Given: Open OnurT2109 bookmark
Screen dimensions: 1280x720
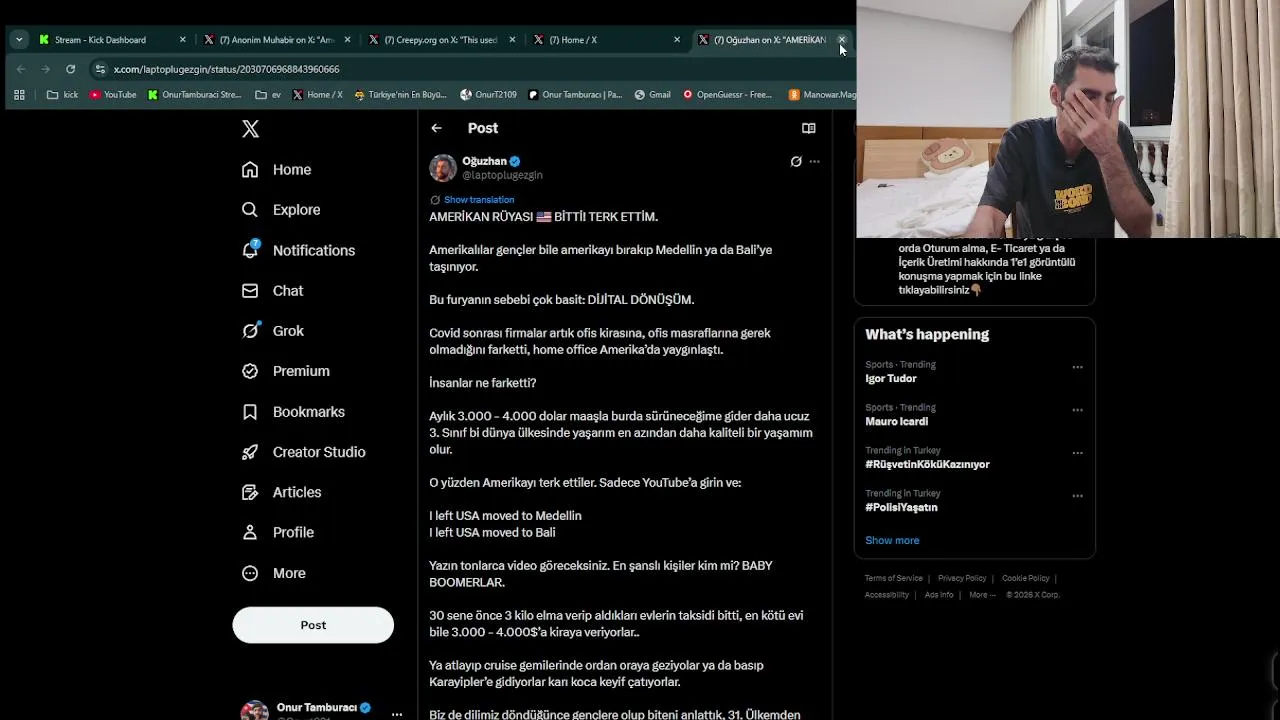Looking at the screenshot, I should pos(488,95).
